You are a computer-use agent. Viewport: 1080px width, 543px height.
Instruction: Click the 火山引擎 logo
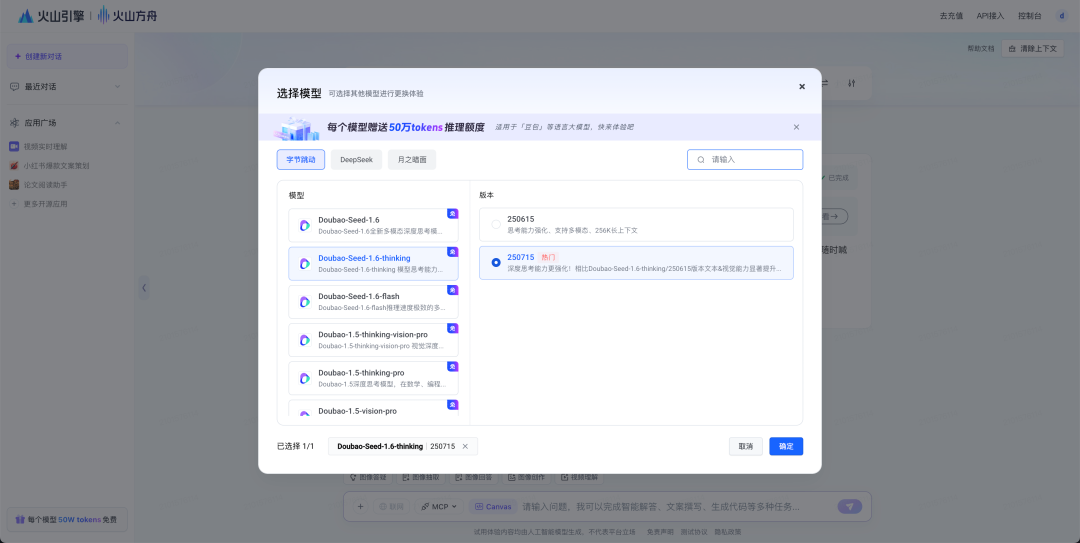click(52, 15)
